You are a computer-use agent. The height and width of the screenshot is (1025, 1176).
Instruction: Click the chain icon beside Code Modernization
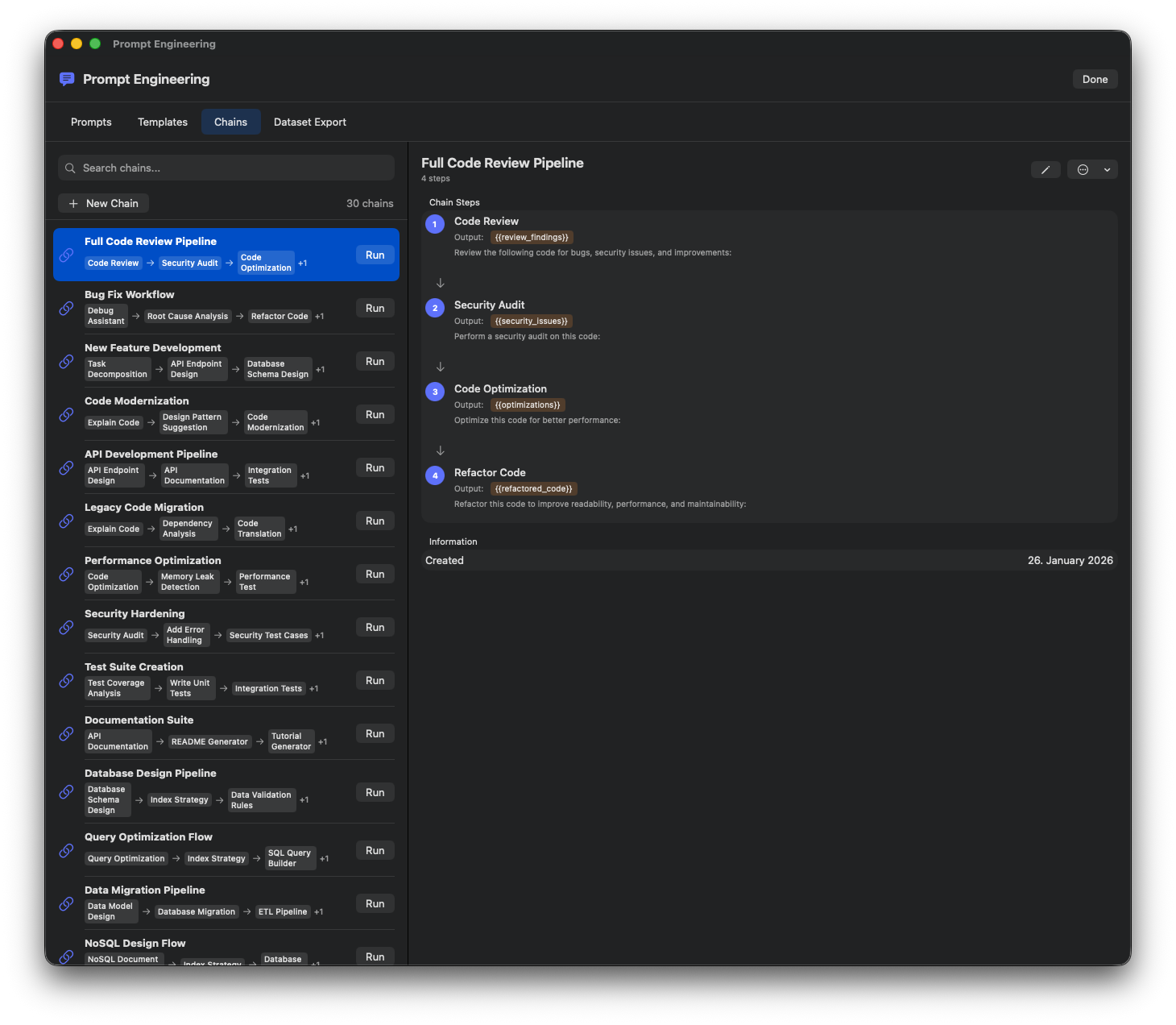67,415
